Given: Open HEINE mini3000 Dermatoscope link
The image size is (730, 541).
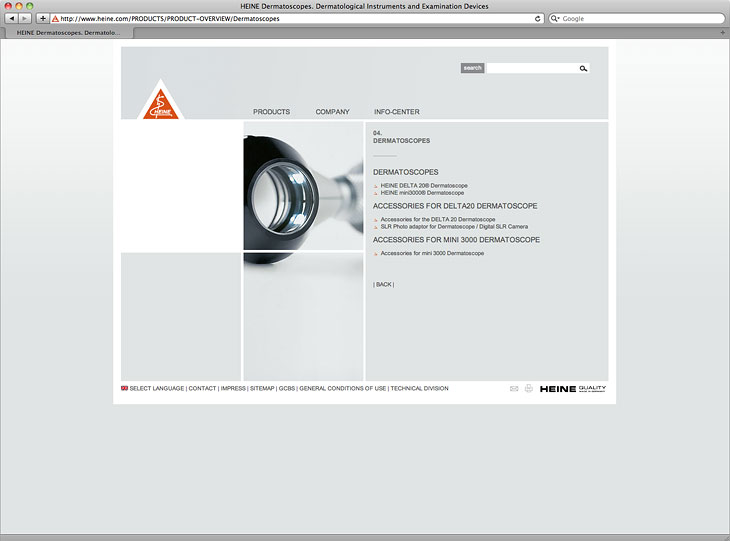Looking at the screenshot, I should point(422,193).
